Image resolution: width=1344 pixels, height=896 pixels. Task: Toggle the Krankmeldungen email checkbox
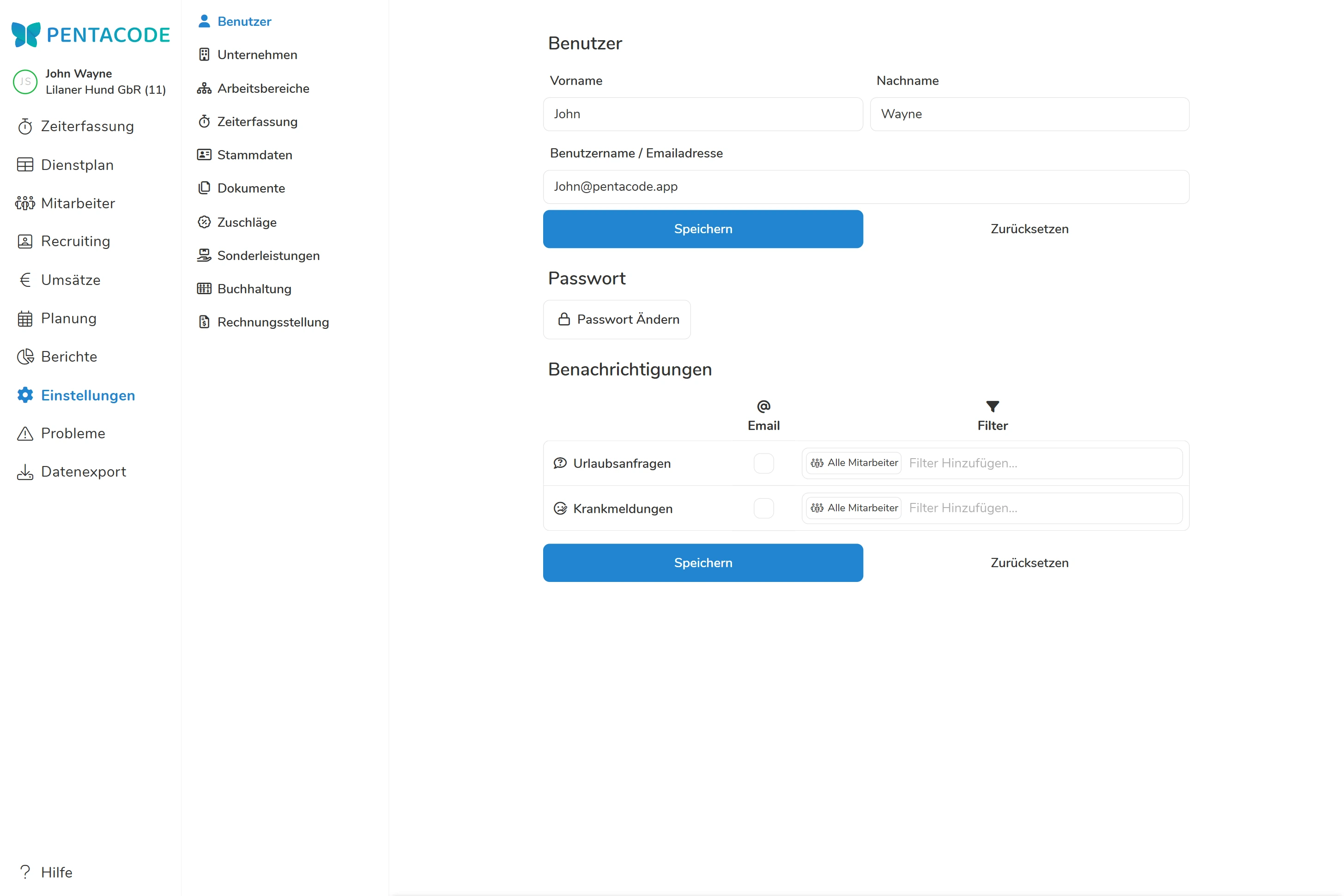(763, 508)
